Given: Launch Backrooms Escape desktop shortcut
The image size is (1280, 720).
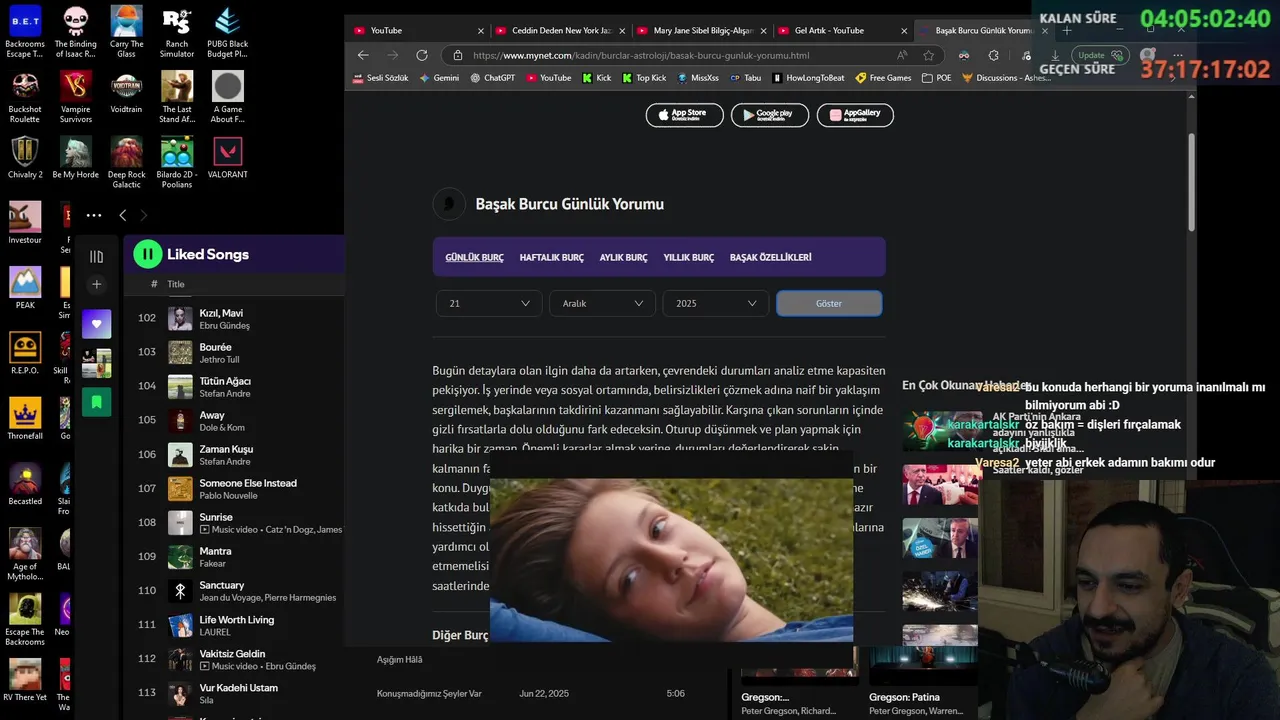Looking at the screenshot, I should (x=25, y=32).
